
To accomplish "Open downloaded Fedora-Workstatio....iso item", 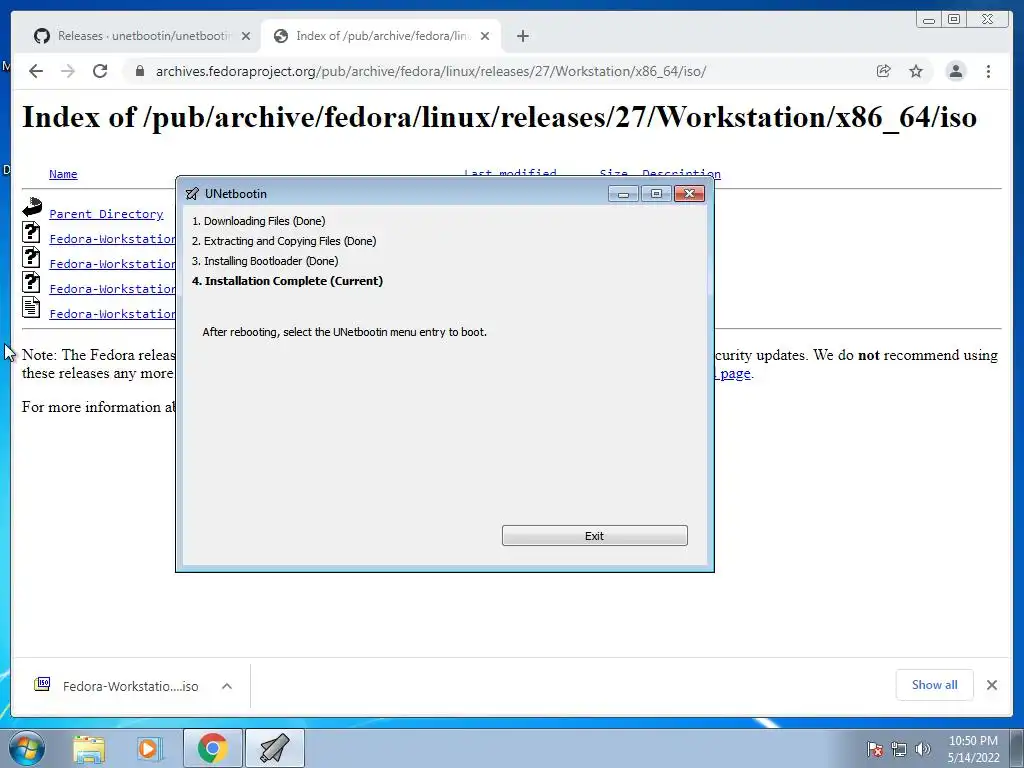I will coord(130,686).
